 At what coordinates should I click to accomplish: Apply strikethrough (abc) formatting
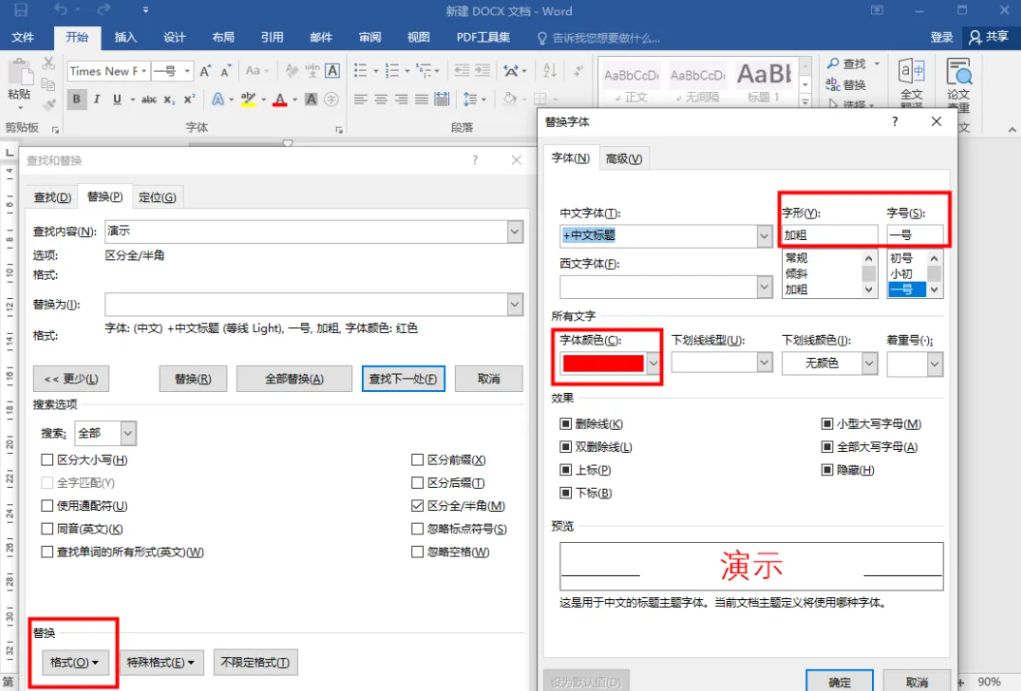(x=149, y=100)
